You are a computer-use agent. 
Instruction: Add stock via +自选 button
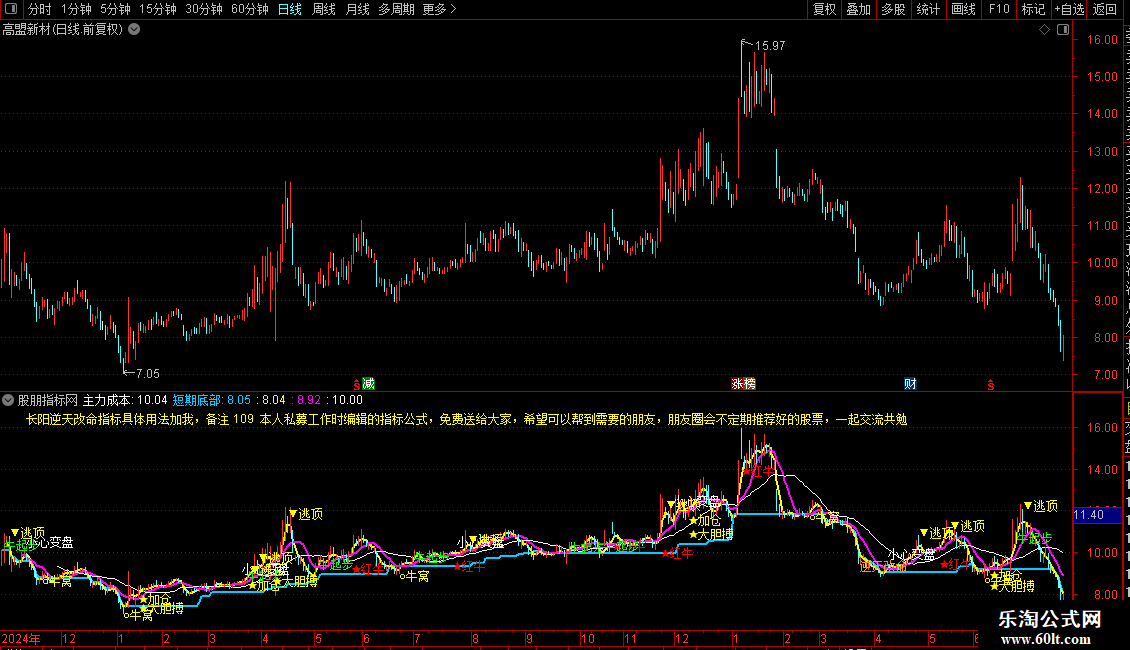1069,9
